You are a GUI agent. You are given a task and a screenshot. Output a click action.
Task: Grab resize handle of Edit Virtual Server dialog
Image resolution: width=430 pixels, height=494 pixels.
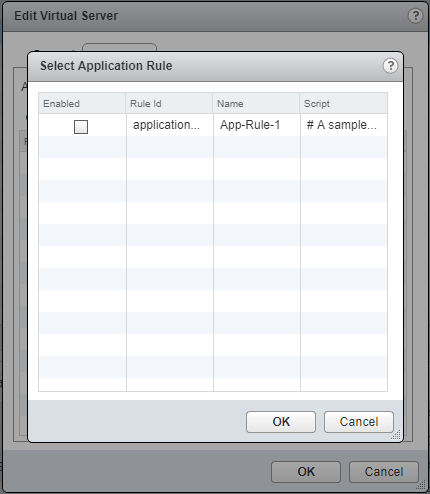(x=421, y=485)
